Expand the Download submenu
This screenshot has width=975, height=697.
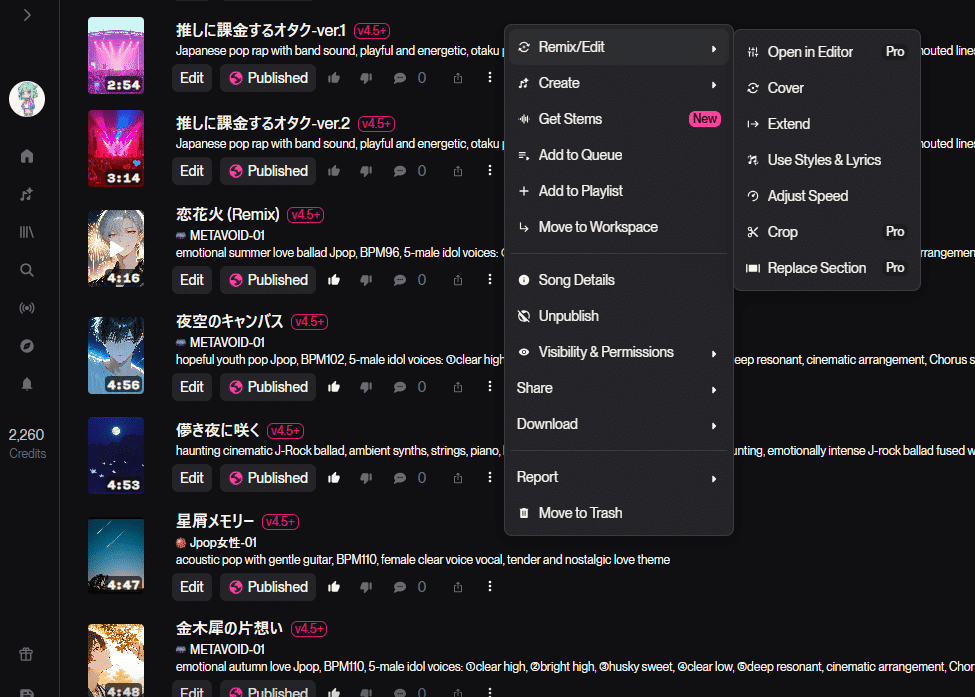[618, 424]
